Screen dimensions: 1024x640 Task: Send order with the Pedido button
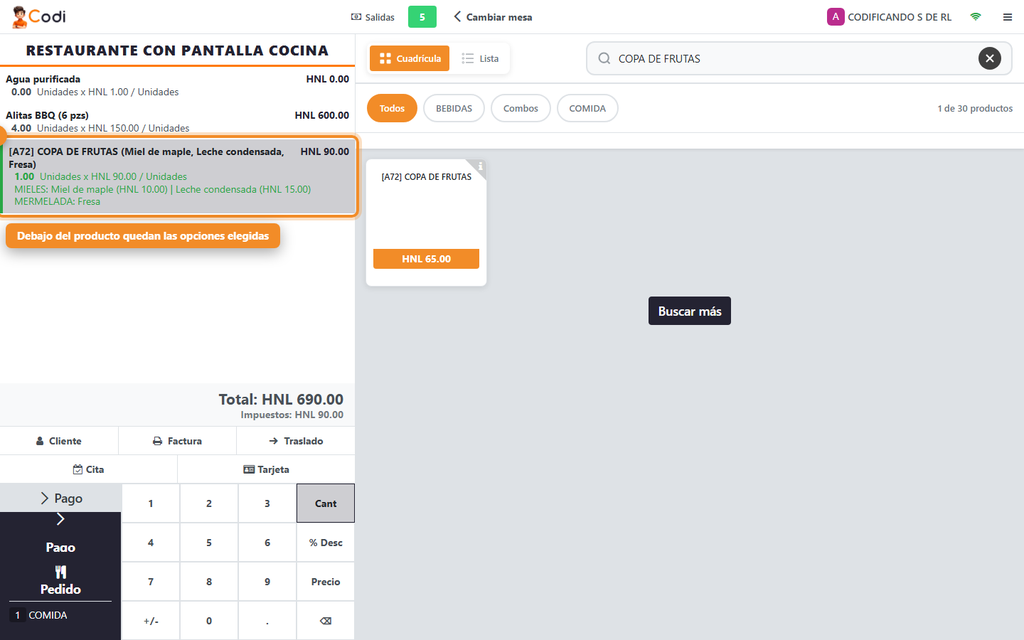click(60, 581)
